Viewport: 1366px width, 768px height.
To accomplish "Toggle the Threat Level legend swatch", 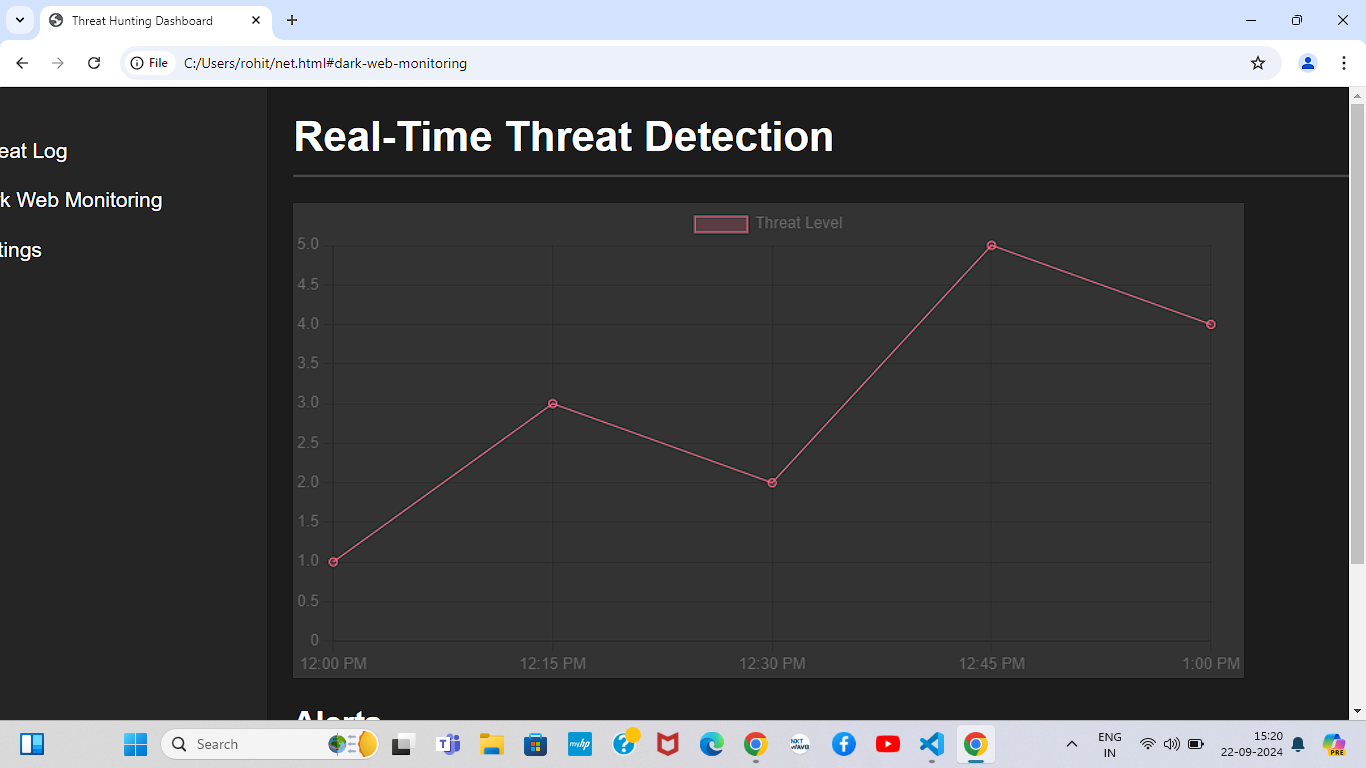I will pyautogui.click(x=721, y=224).
